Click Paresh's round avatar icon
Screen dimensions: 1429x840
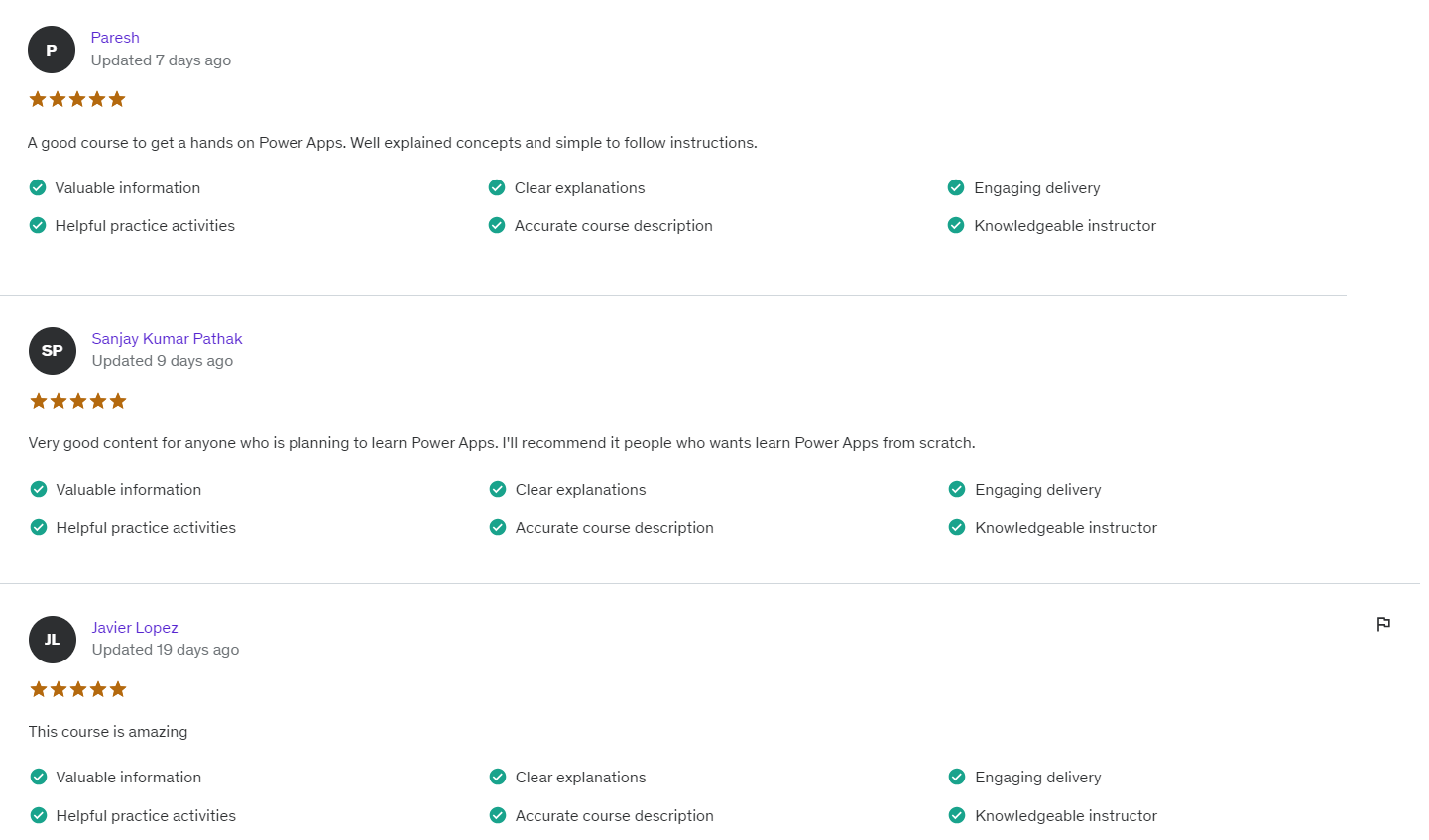[52, 50]
